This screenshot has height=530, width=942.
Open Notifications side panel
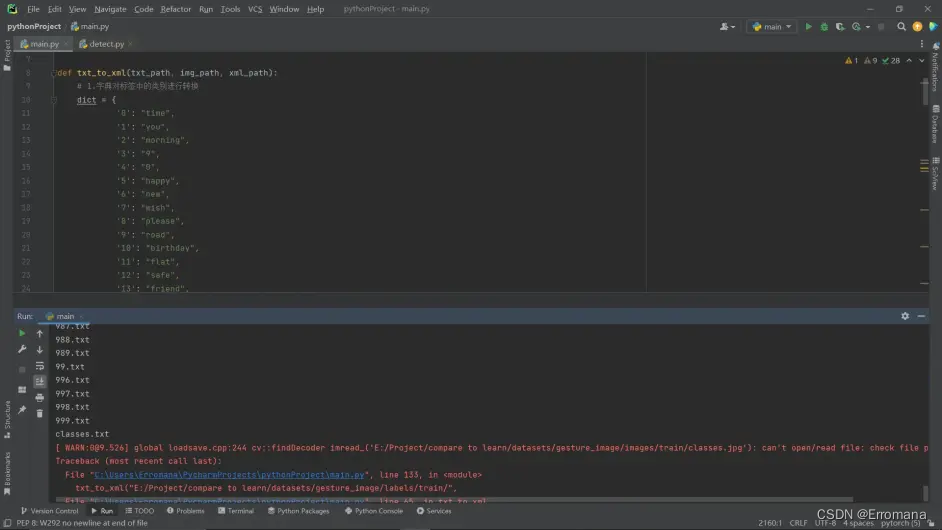935,66
